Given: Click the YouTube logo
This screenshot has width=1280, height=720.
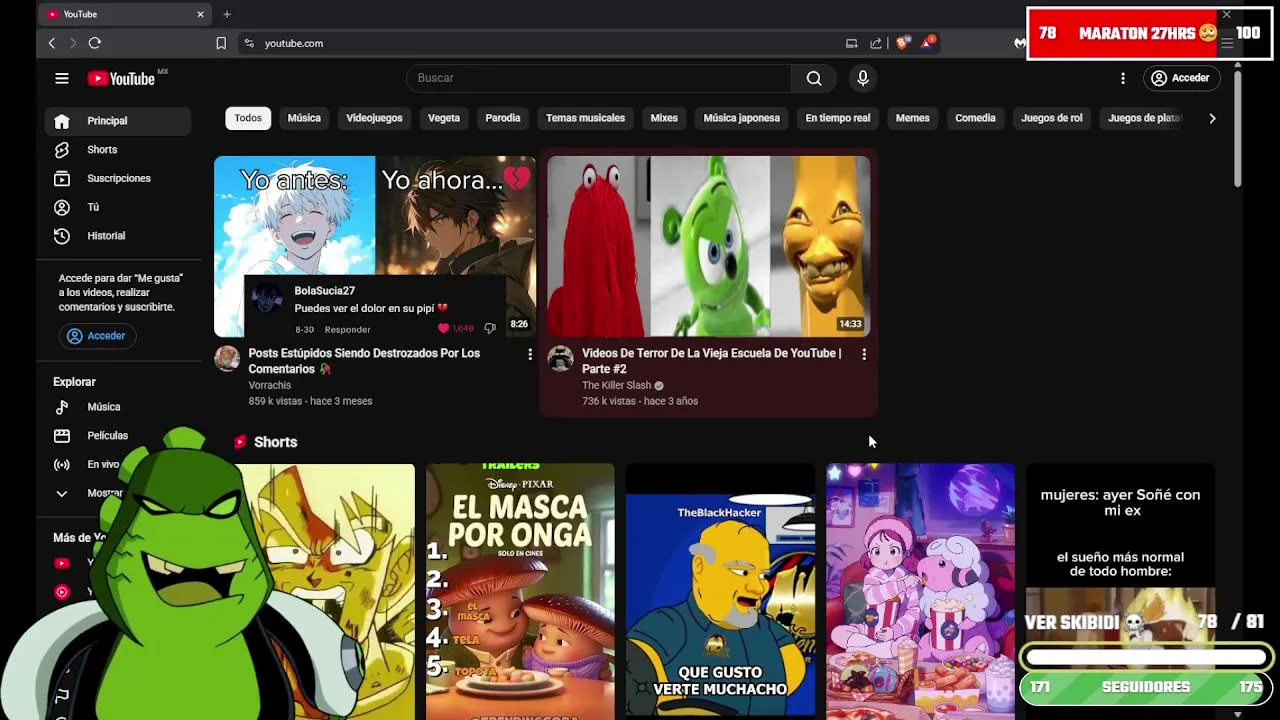Looking at the screenshot, I should coord(121,78).
